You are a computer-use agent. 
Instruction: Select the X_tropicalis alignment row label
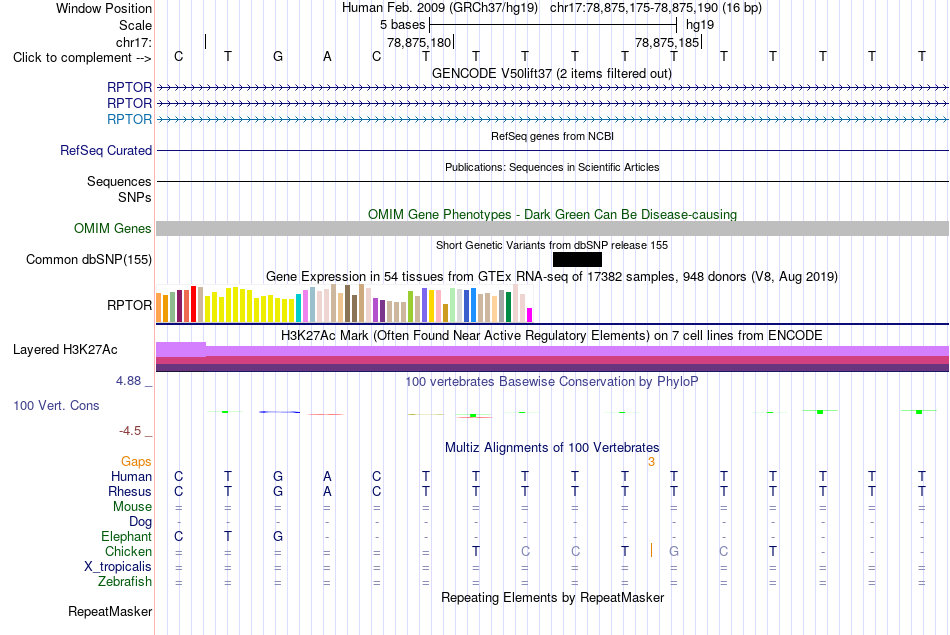click(118, 567)
